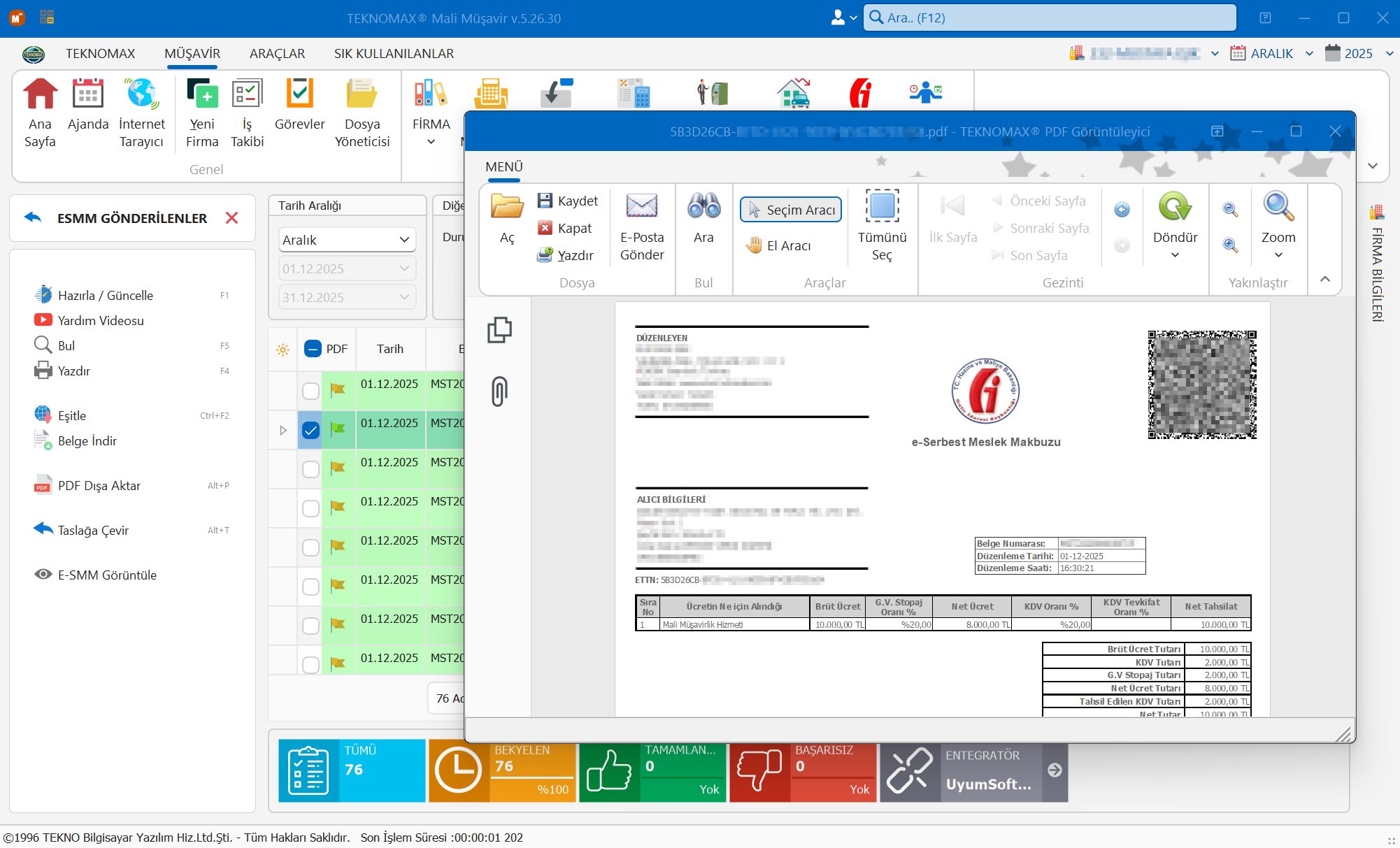Click the Seçim Aracı button
Viewport: 1400px width, 848px height.
[791, 210]
